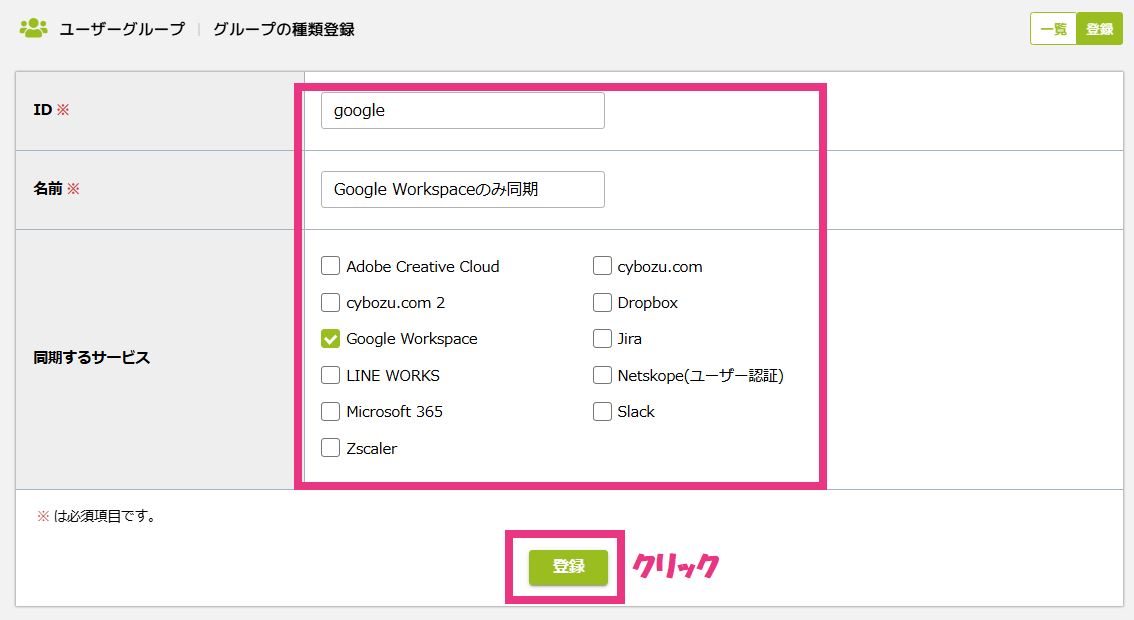Select the Dropbox checkbox
This screenshot has width=1134, height=620.
coord(602,302)
